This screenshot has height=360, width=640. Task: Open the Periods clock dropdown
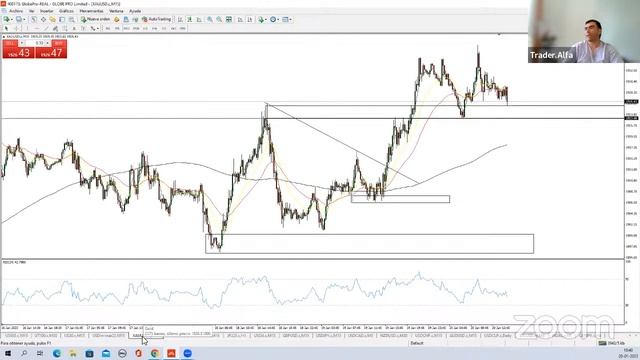[275, 19]
